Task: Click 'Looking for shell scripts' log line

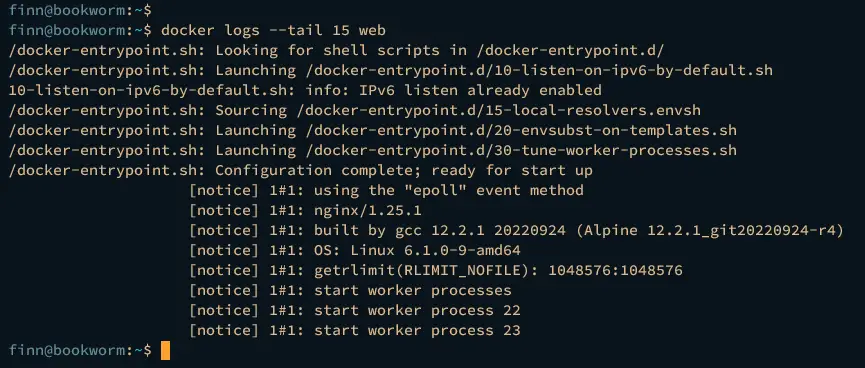Action: pos(336,50)
